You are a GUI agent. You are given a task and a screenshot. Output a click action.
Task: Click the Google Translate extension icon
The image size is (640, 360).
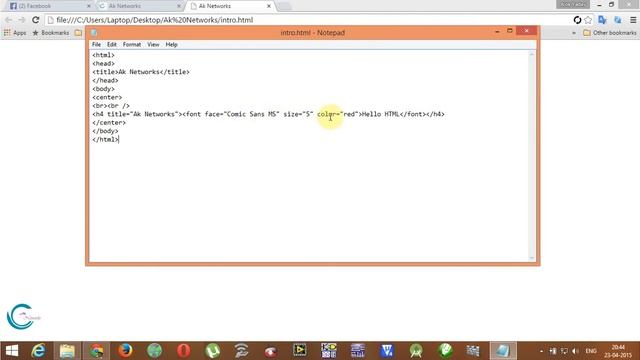(602, 20)
